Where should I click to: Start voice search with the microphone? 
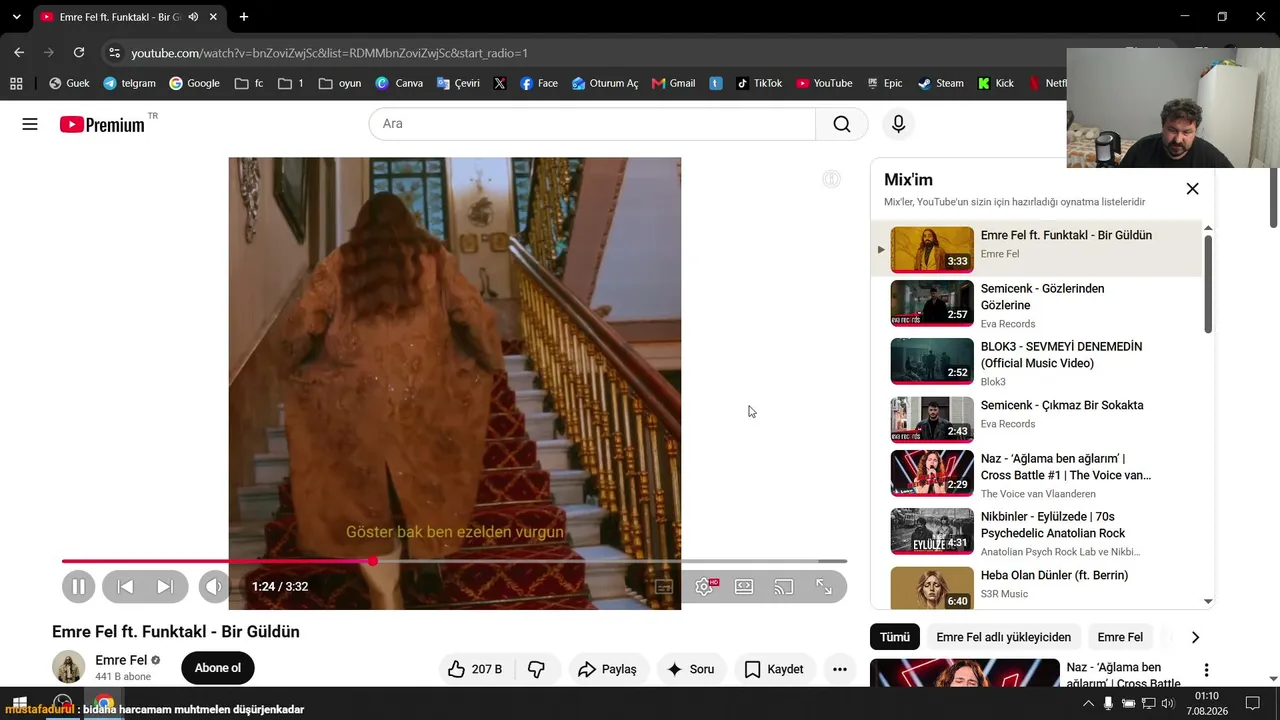pos(898,124)
